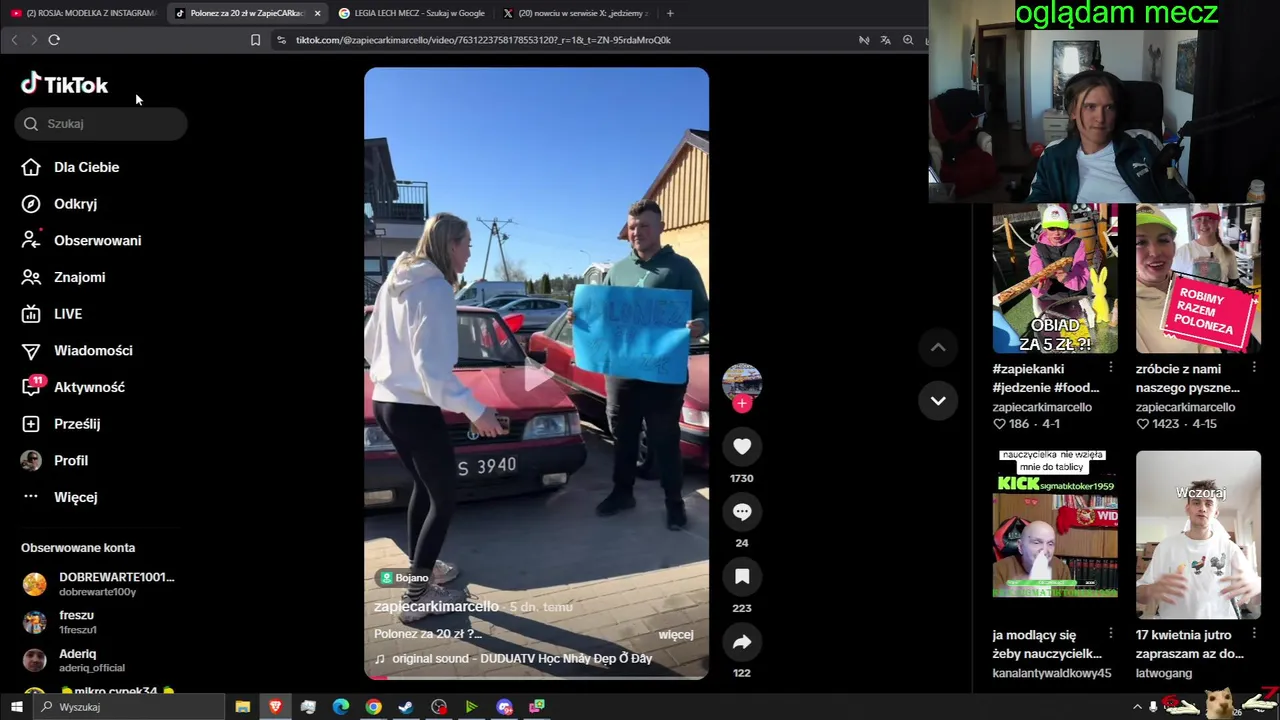Open creator avatar beside the video
Viewport: 1280px width, 720px height.
coord(742,382)
